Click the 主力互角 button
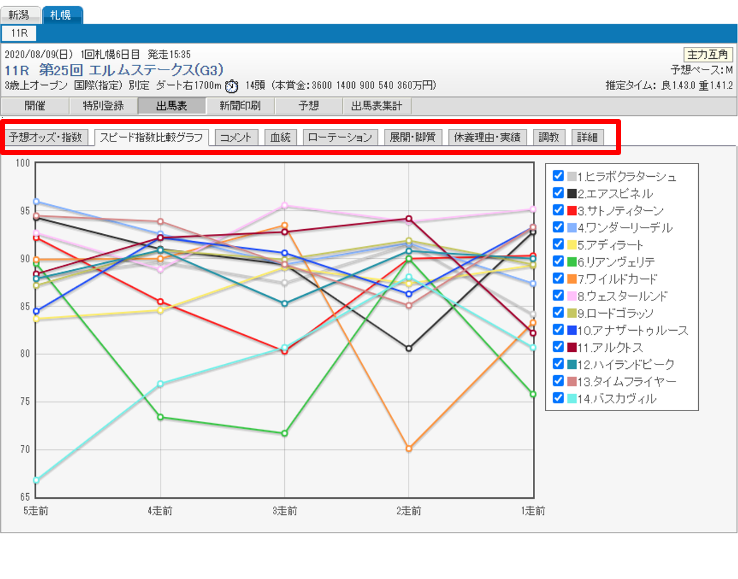Viewport: 738px width, 579px height. (x=707, y=55)
